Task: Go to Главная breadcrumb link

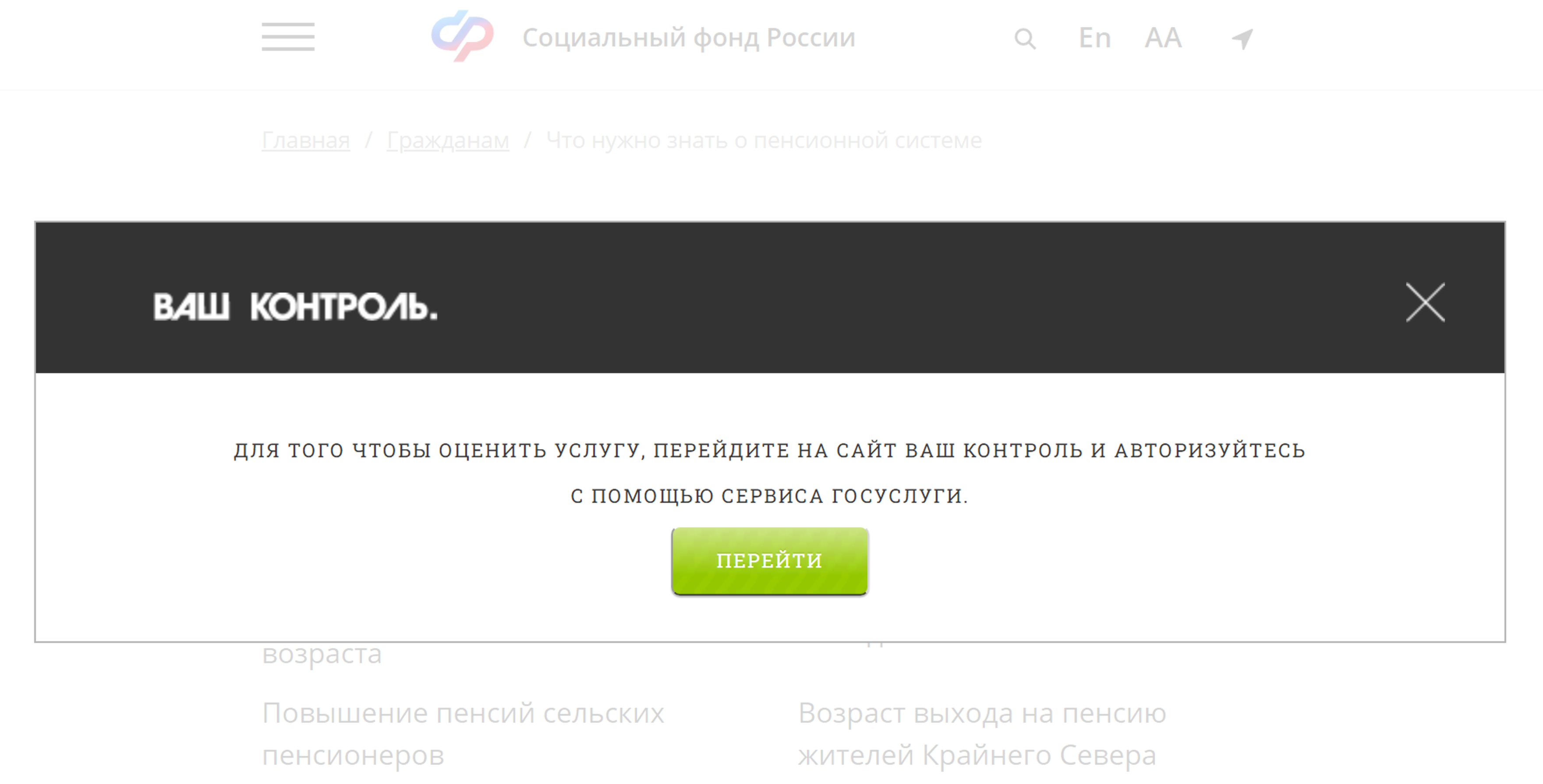Action: 305,140
